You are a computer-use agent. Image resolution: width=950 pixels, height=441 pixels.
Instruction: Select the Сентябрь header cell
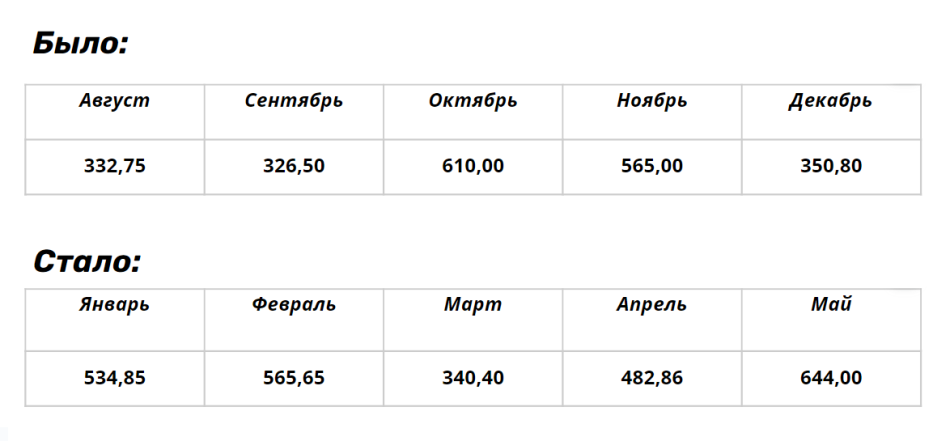[x=294, y=101]
